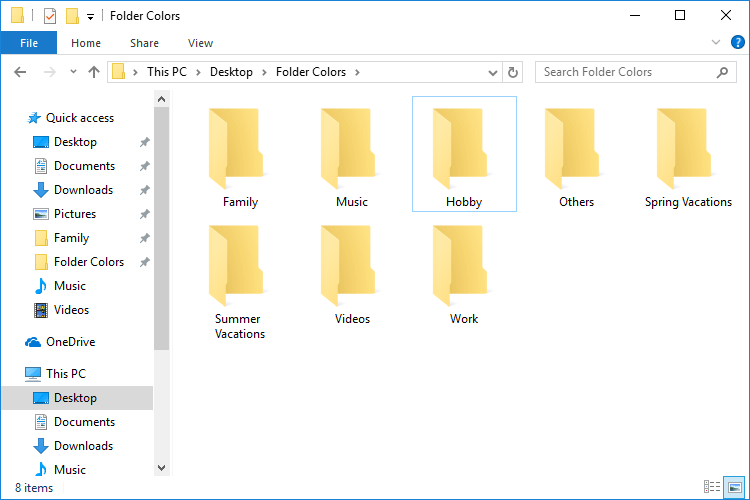Refresh the Folder Colors view
Screen dimensions: 750x500
point(513,72)
